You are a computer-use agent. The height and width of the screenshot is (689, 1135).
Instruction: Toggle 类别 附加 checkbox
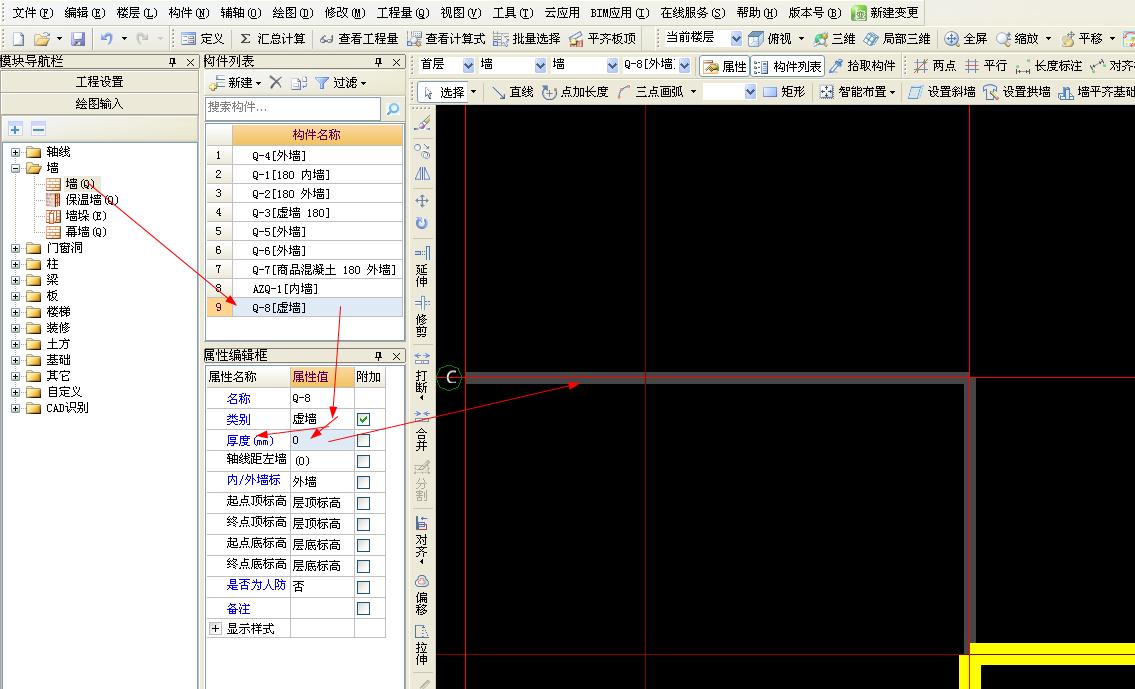[x=363, y=419]
